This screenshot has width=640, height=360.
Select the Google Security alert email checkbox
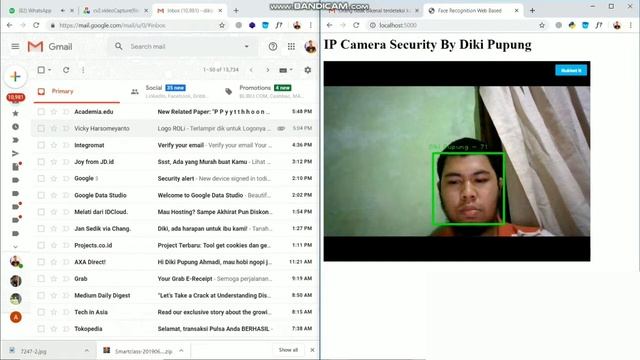click(41, 178)
